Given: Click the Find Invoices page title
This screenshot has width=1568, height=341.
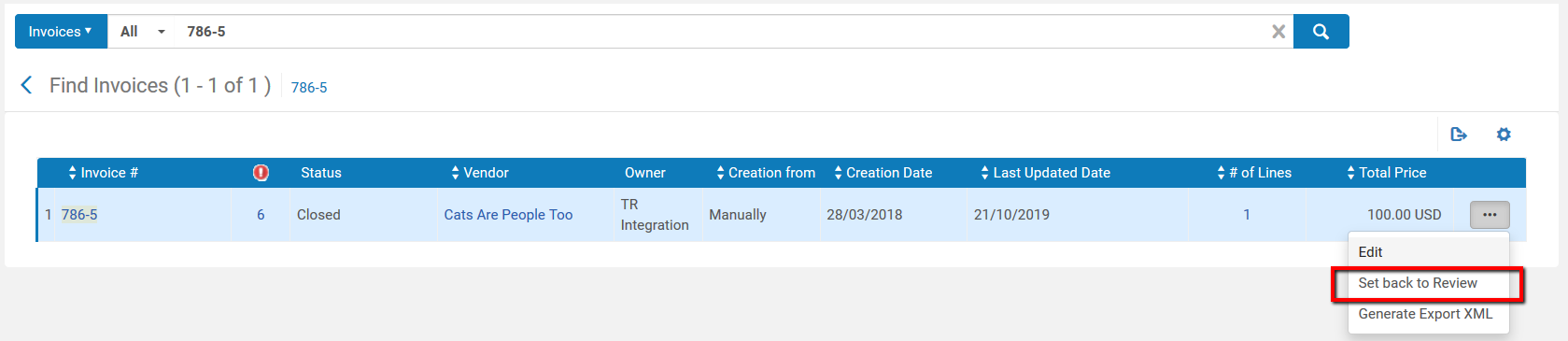Looking at the screenshot, I should [x=160, y=85].
